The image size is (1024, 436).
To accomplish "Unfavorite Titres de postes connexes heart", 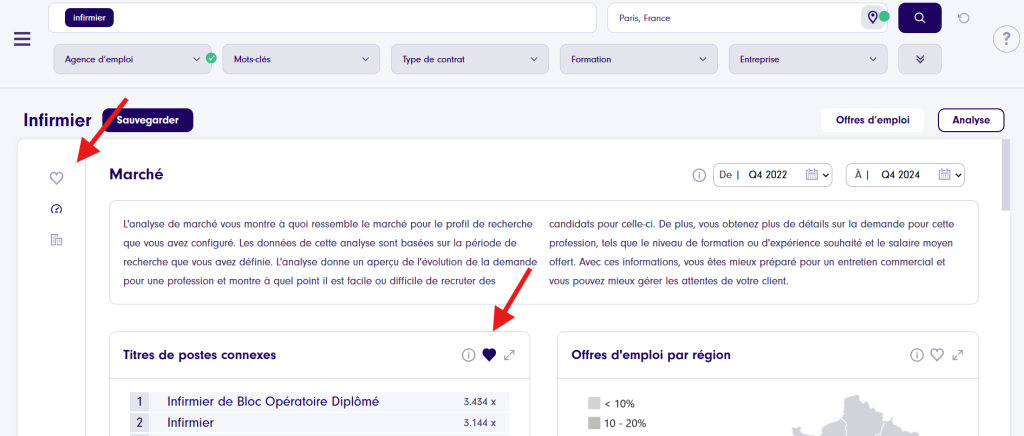I will [x=489, y=355].
